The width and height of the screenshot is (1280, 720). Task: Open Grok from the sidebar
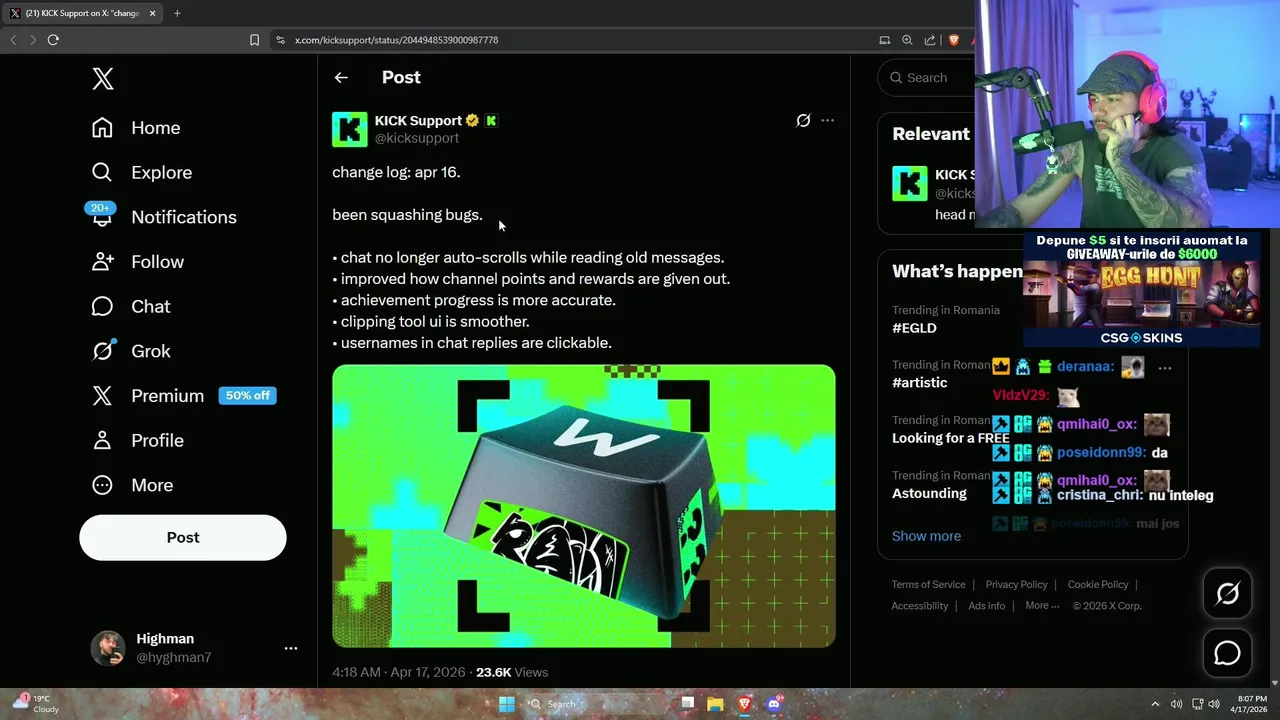tap(131, 351)
